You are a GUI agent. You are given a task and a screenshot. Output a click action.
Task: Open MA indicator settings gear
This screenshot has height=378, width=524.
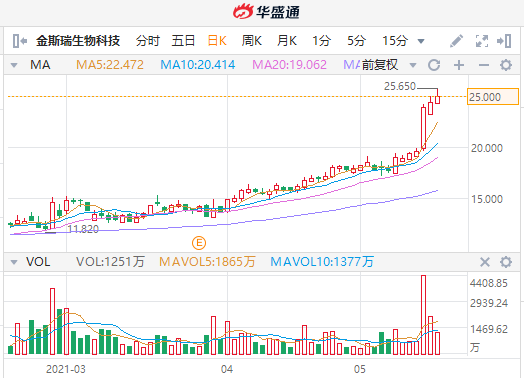[x=506, y=65]
